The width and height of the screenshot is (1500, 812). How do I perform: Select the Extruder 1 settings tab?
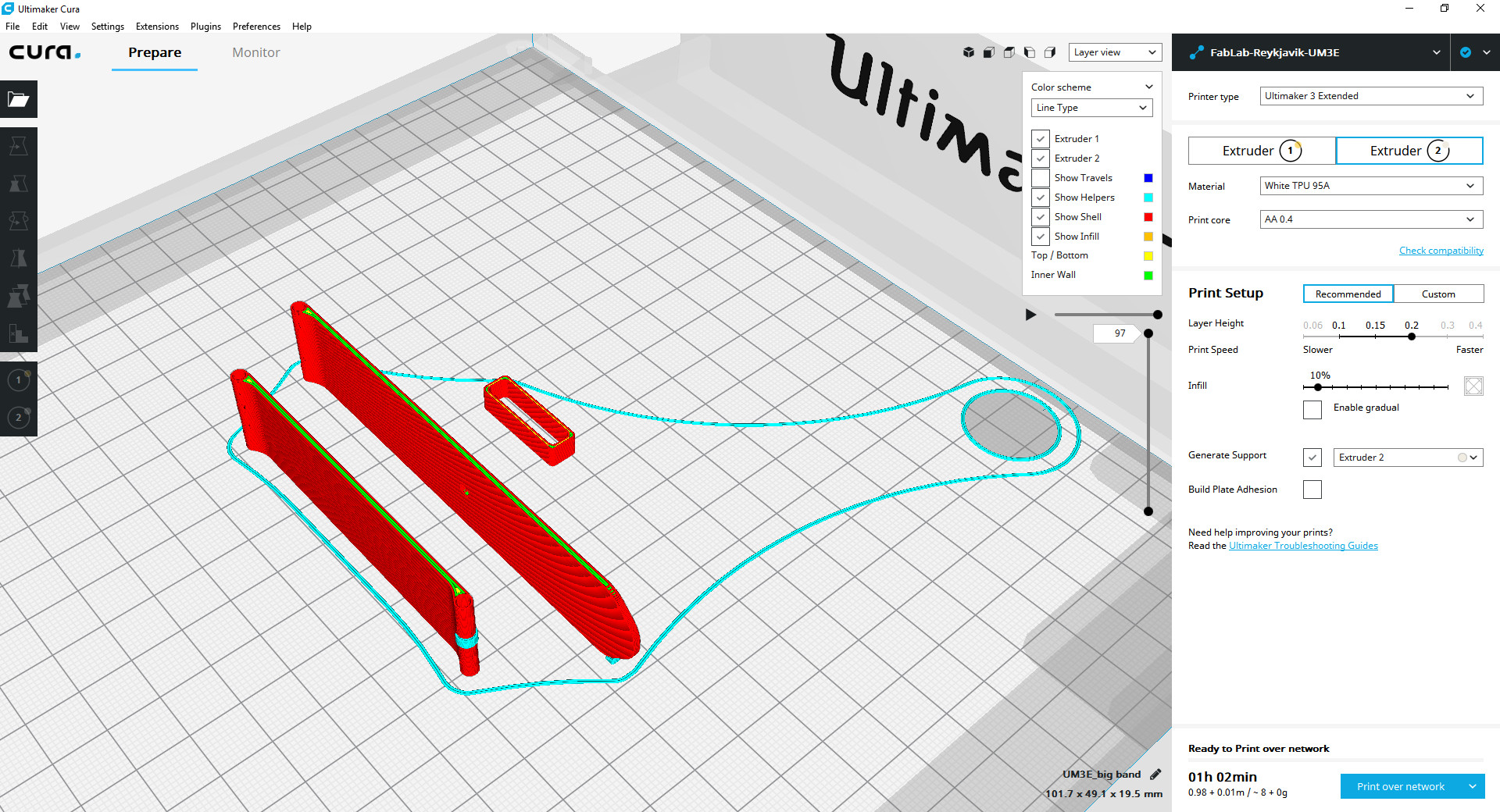(1262, 151)
